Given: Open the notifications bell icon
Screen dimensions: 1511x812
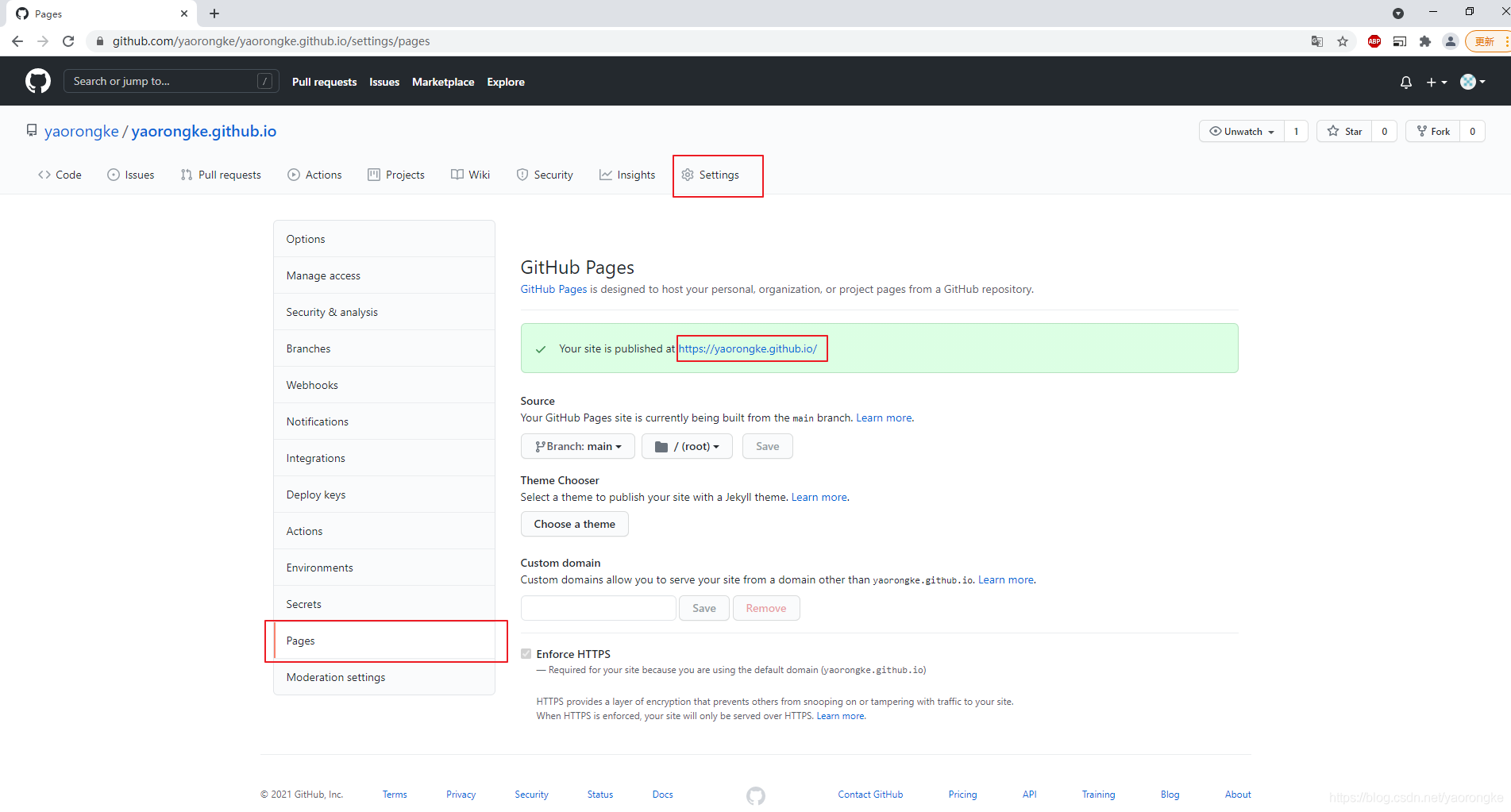Looking at the screenshot, I should tap(1405, 82).
